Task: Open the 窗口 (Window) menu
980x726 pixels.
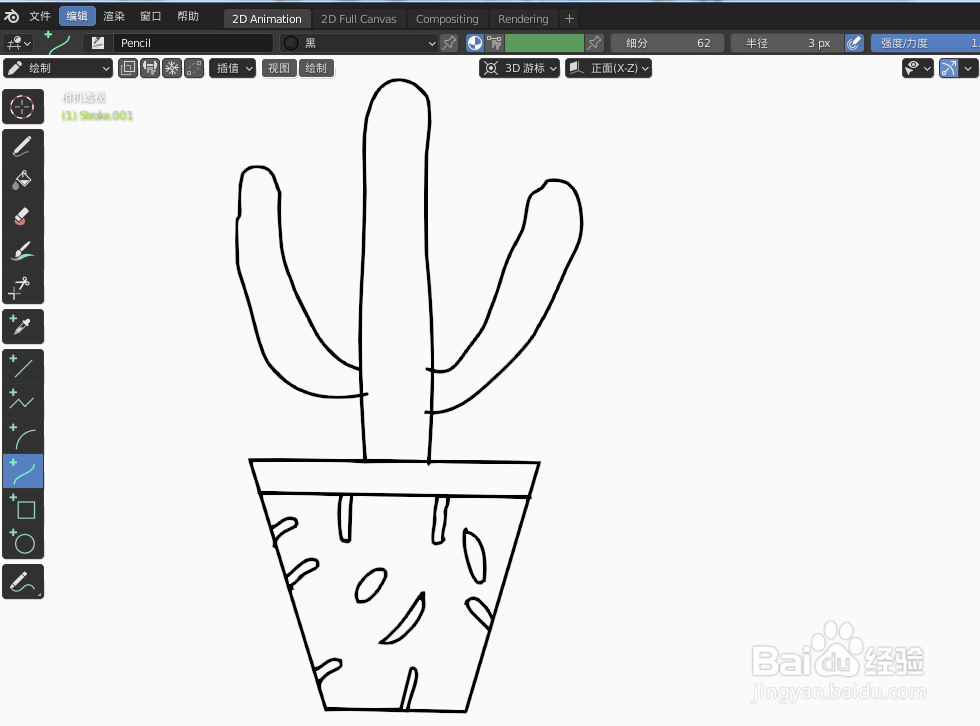Action: pyautogui.click(x=151, y=16)
